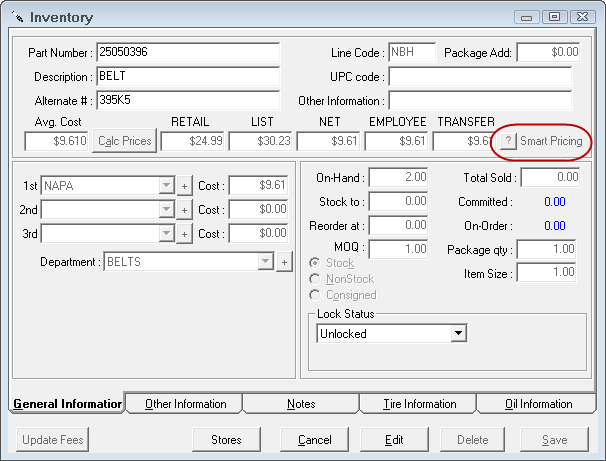Switch to the Oil Information tab
The height and width of the screenshot is (461, 606).
coord(538,404)
